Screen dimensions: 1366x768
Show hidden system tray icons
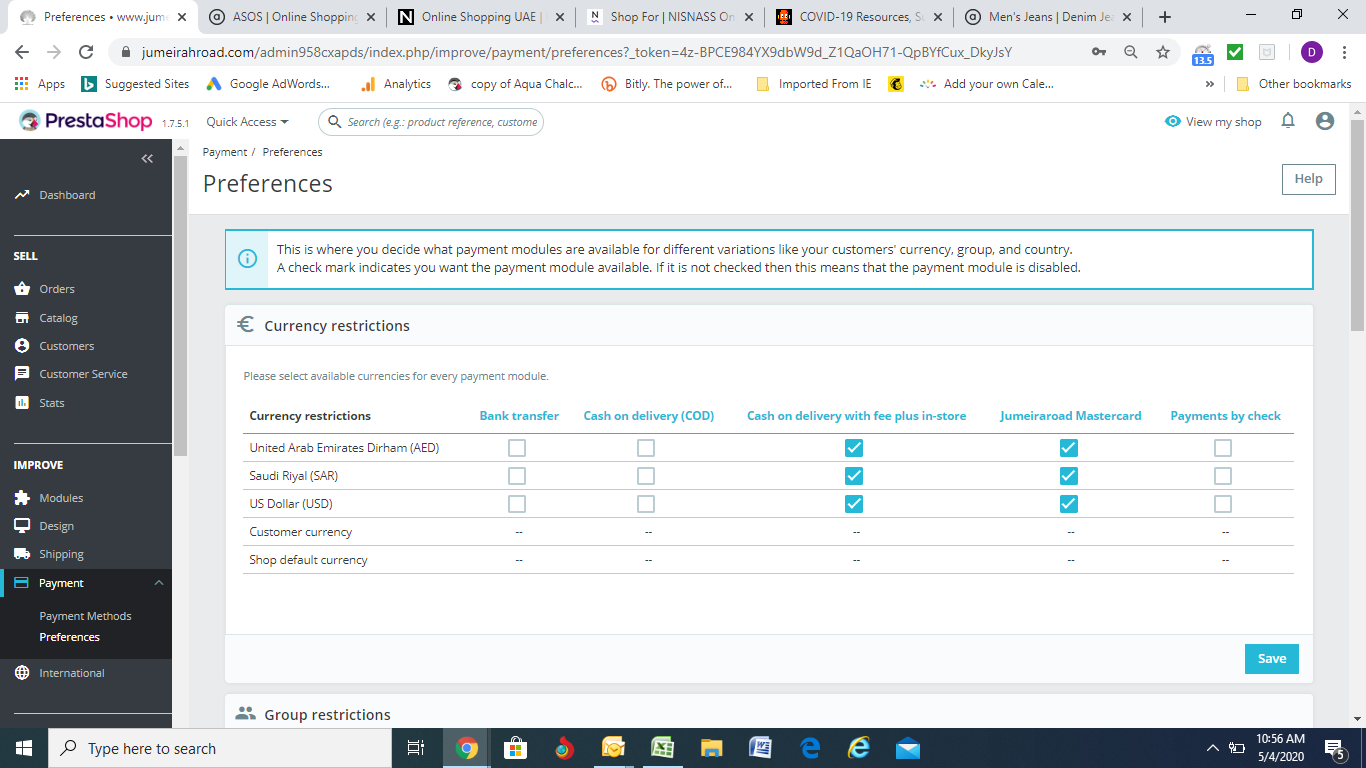[1213, 748]
